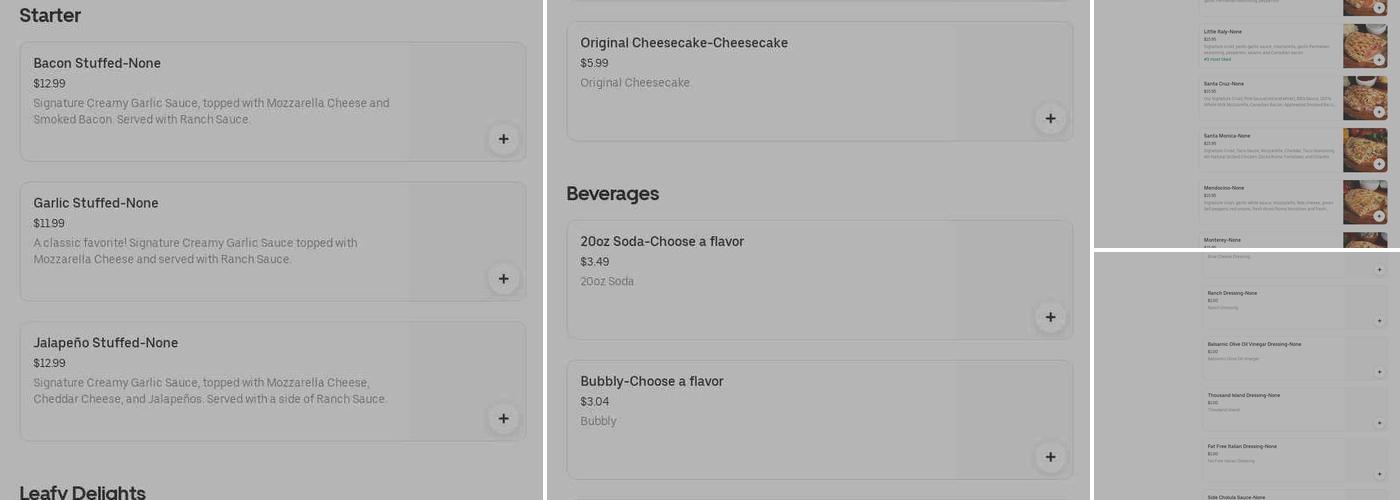Open the 20oz Soda-Choose a flavor item

coord(662,242)
